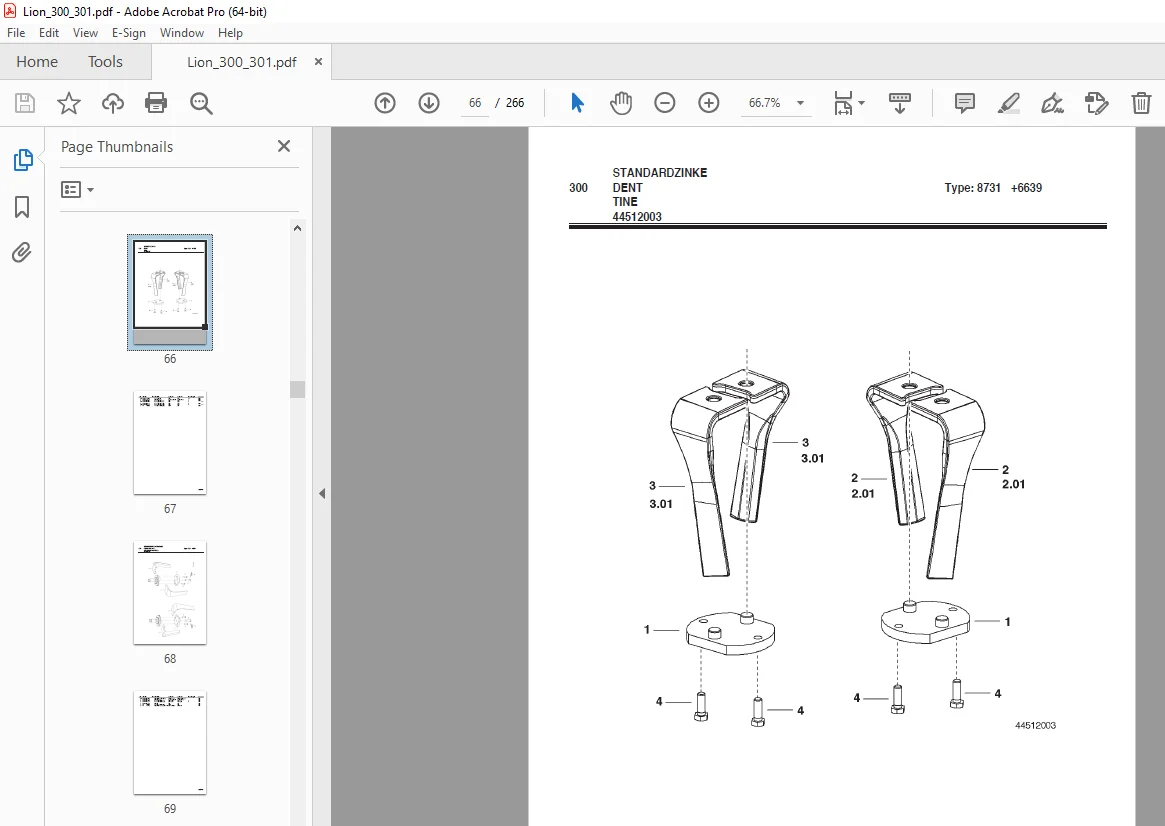
Task: Click the Stamp tool icon
Action: click(x=1096, y=103)
